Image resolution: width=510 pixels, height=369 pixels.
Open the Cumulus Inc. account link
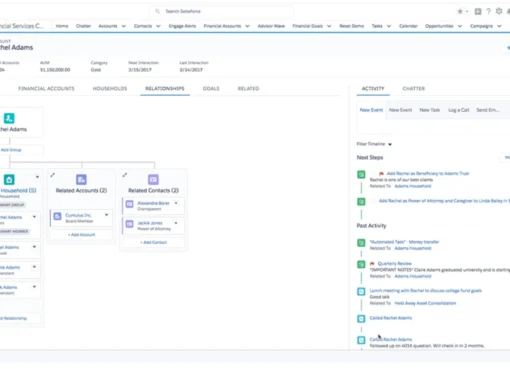(x=78, y=215)
